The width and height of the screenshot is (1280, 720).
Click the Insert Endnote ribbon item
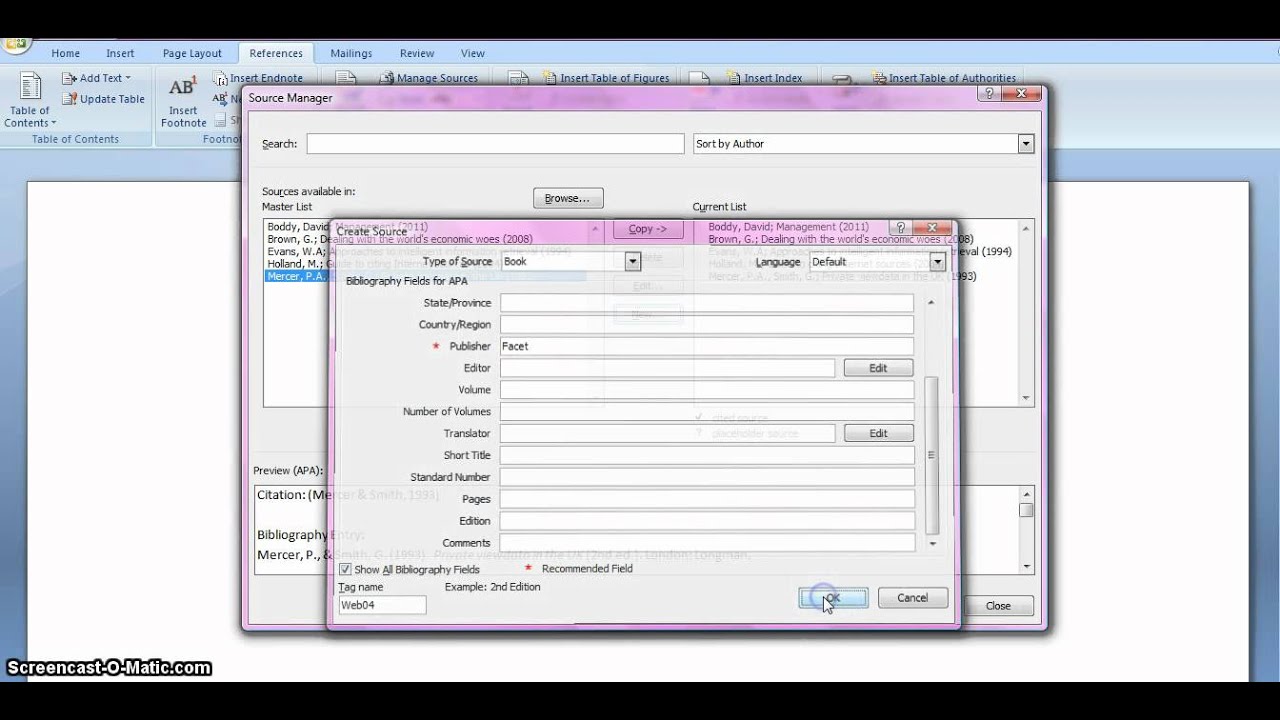click(x=258, y=78)
